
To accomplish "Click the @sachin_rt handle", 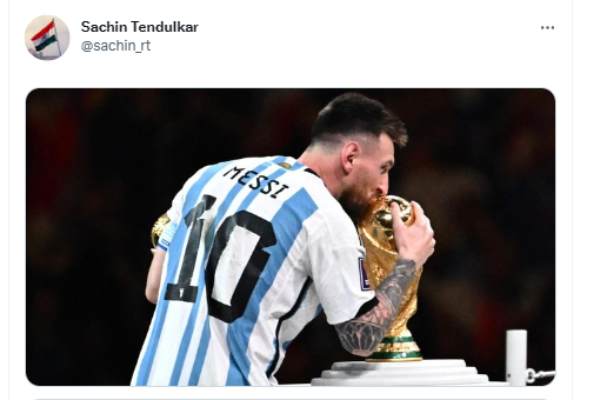I will click(116, 46).
